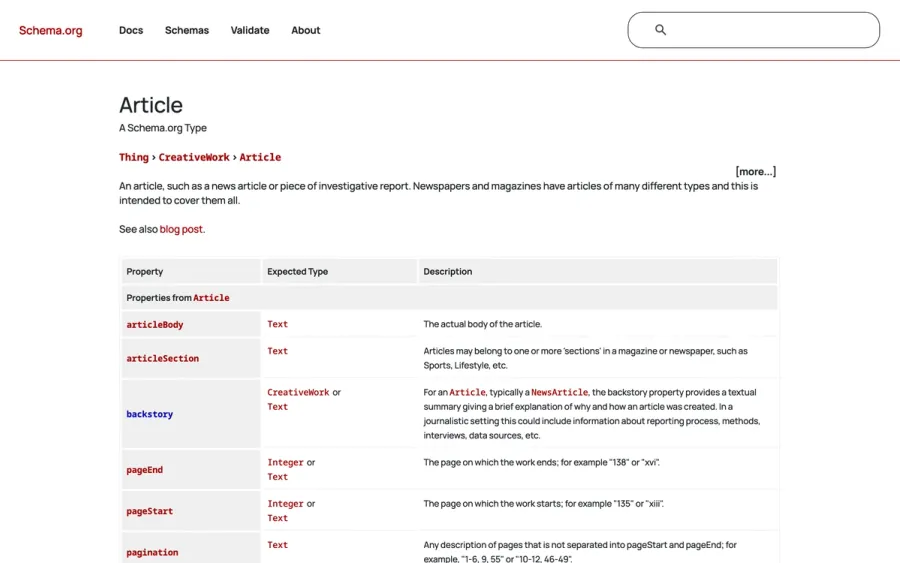Viewport: 900px width, 563px height.
Task: Click the search magnifier icon
Action: [661, 30]
